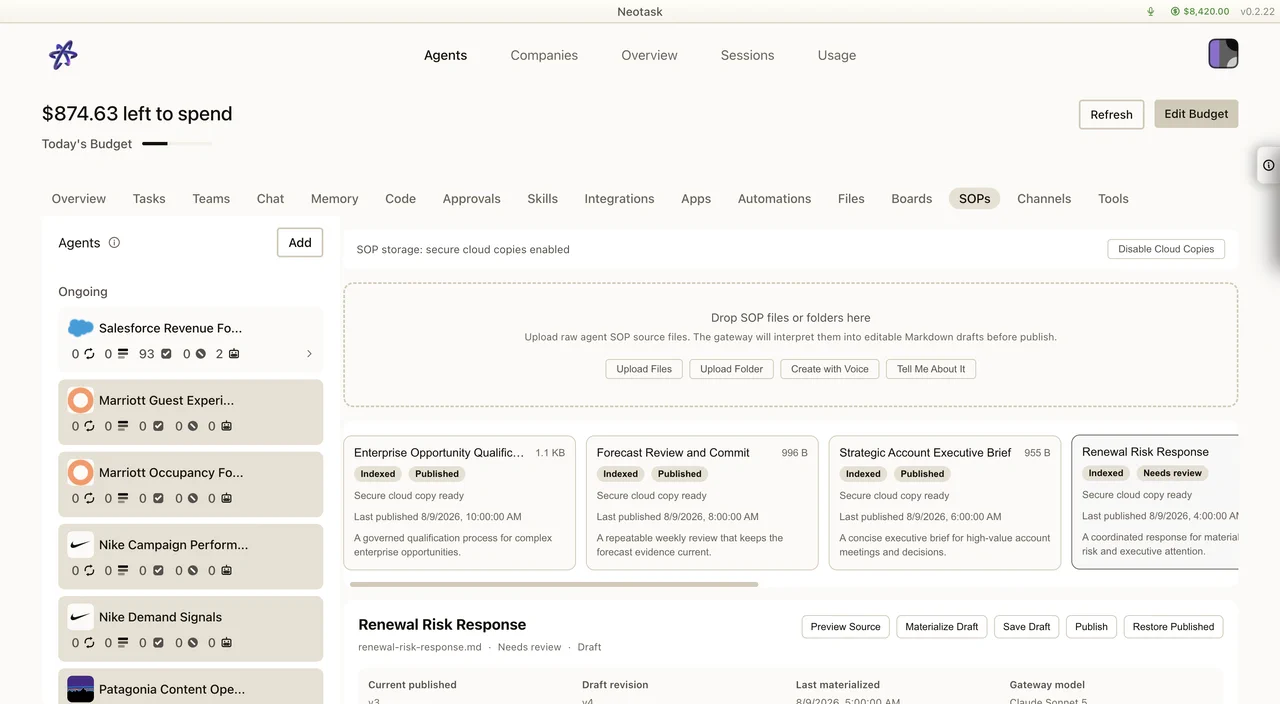Open the Memory tab

334,198
